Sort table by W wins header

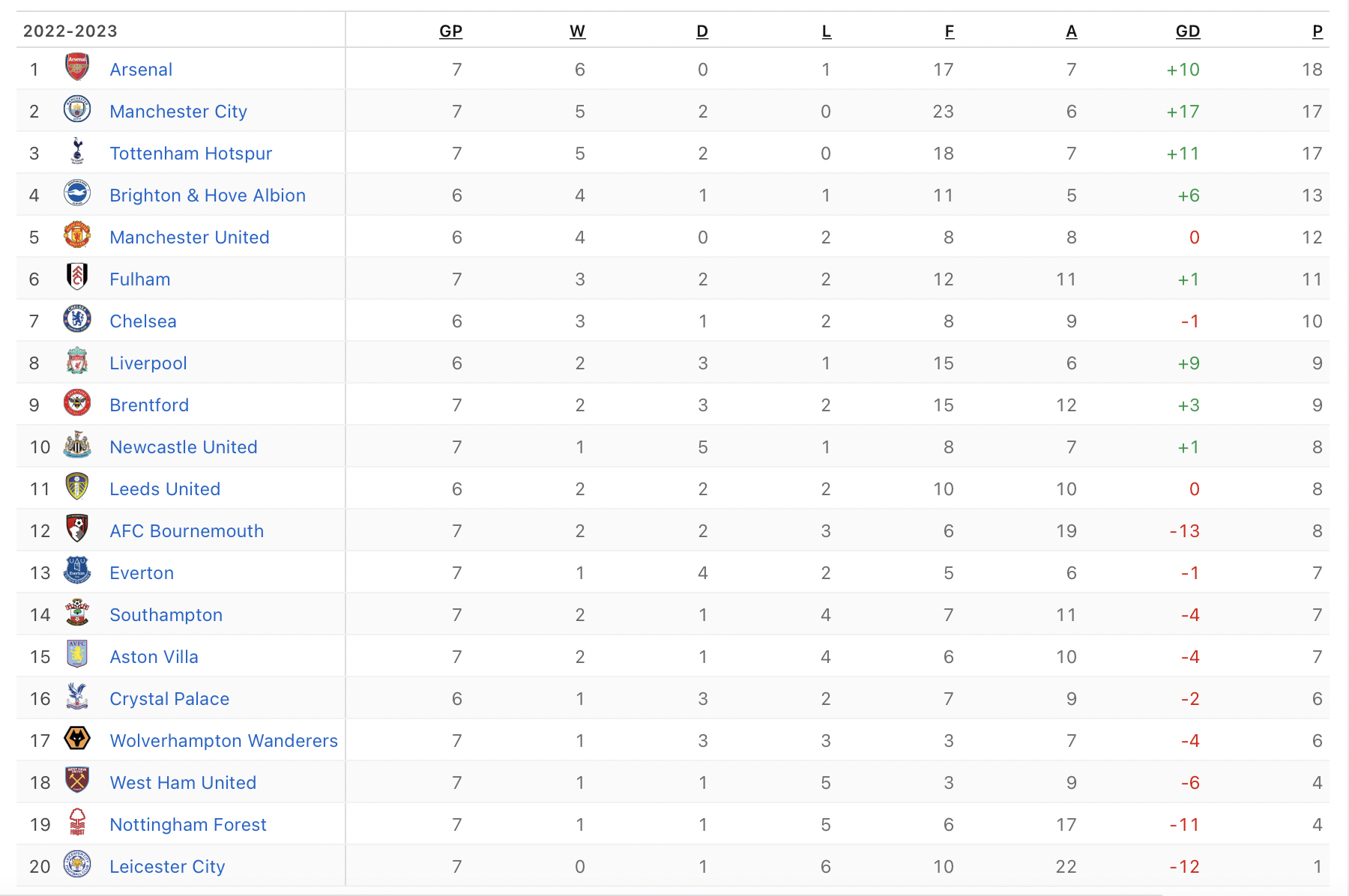pyautogui.click(x=577, y=31)
